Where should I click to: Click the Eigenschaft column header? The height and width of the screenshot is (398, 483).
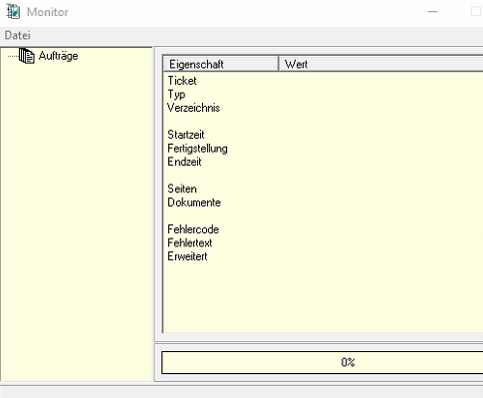(x=221, y=64)
